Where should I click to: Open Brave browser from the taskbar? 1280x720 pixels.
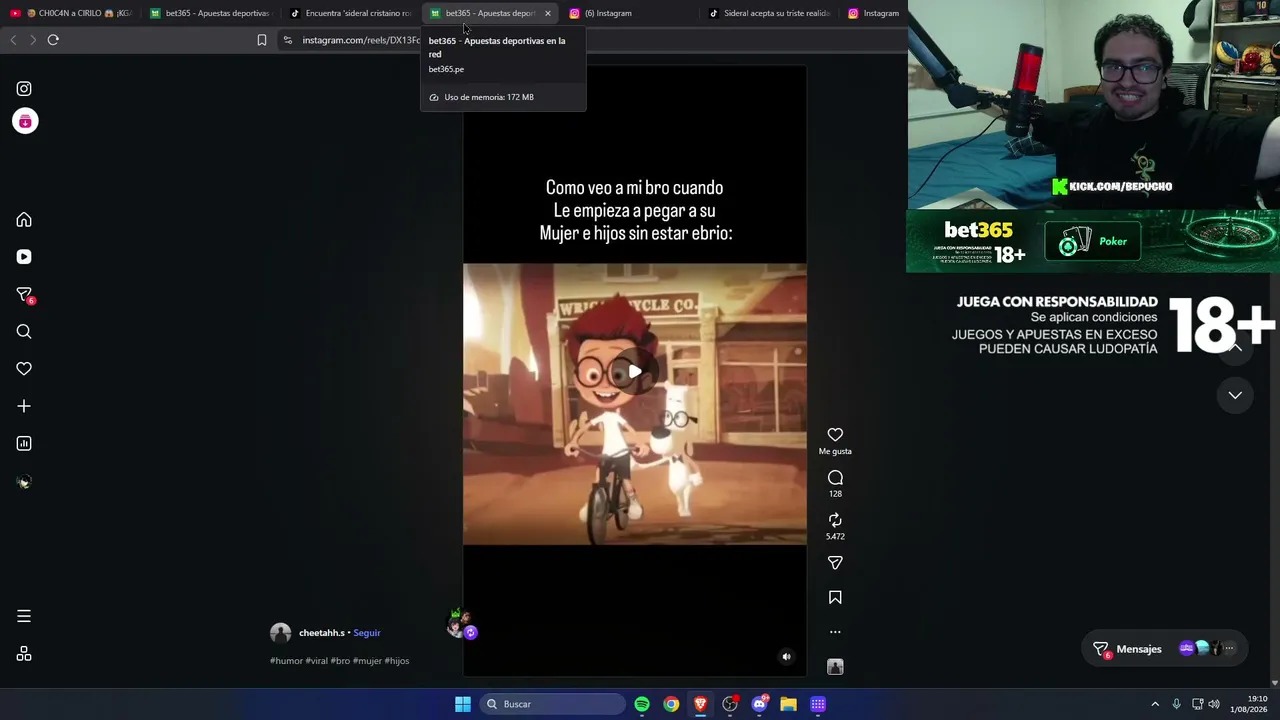click(x=700, y=704)
